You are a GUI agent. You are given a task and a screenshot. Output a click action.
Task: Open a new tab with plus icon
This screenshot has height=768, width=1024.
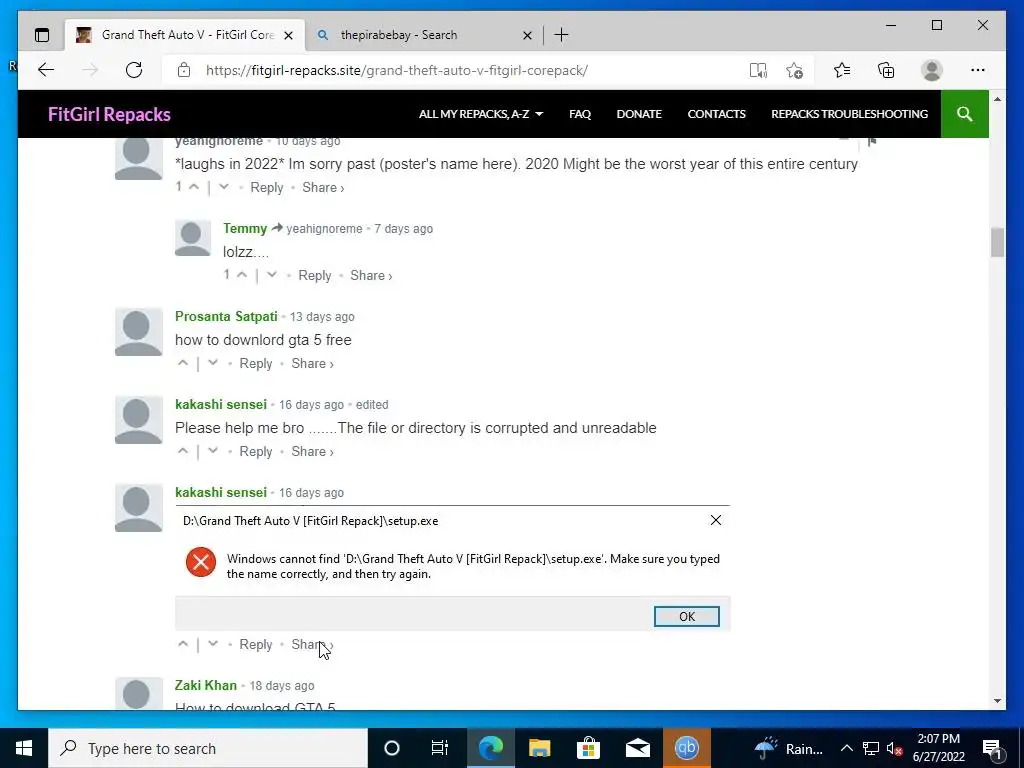click(x=561, y=35)
